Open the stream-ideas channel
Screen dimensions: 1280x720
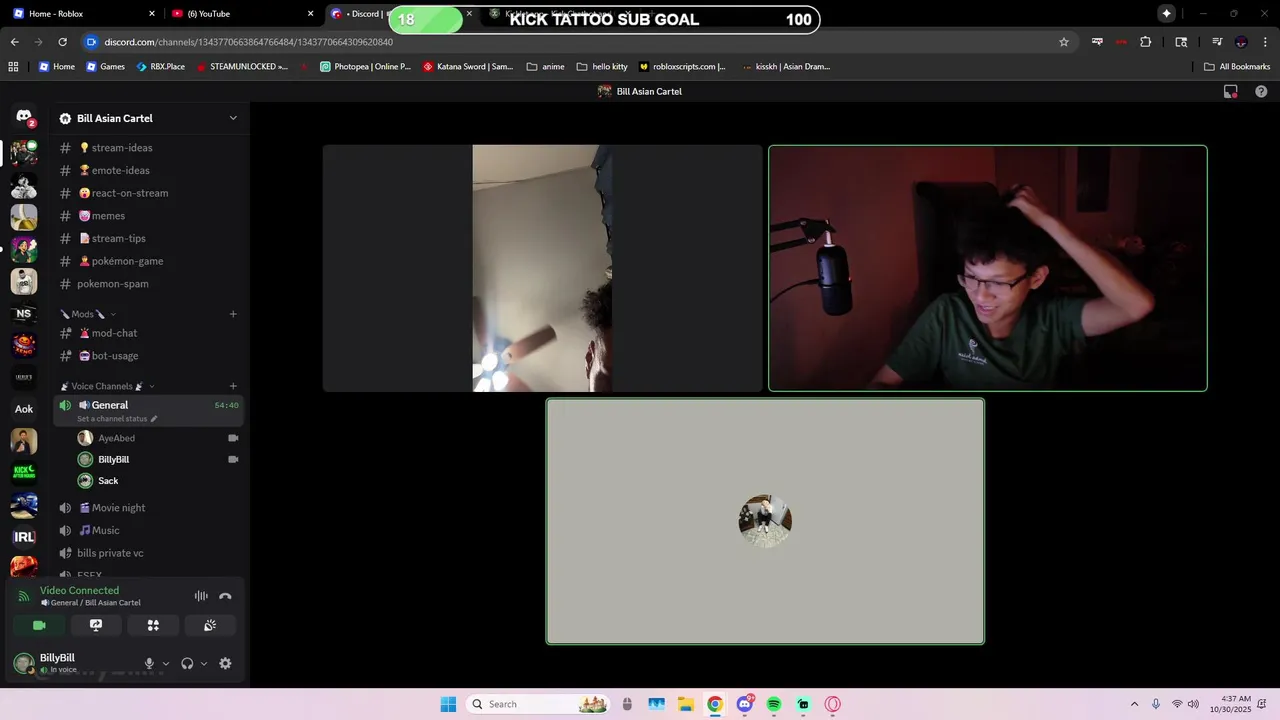coord(147,148)
